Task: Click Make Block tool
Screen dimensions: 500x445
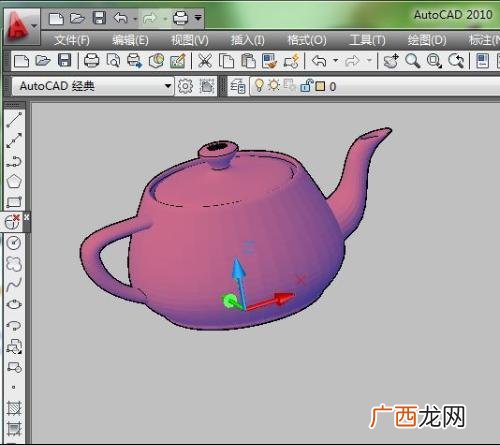Action: [14, 367]
